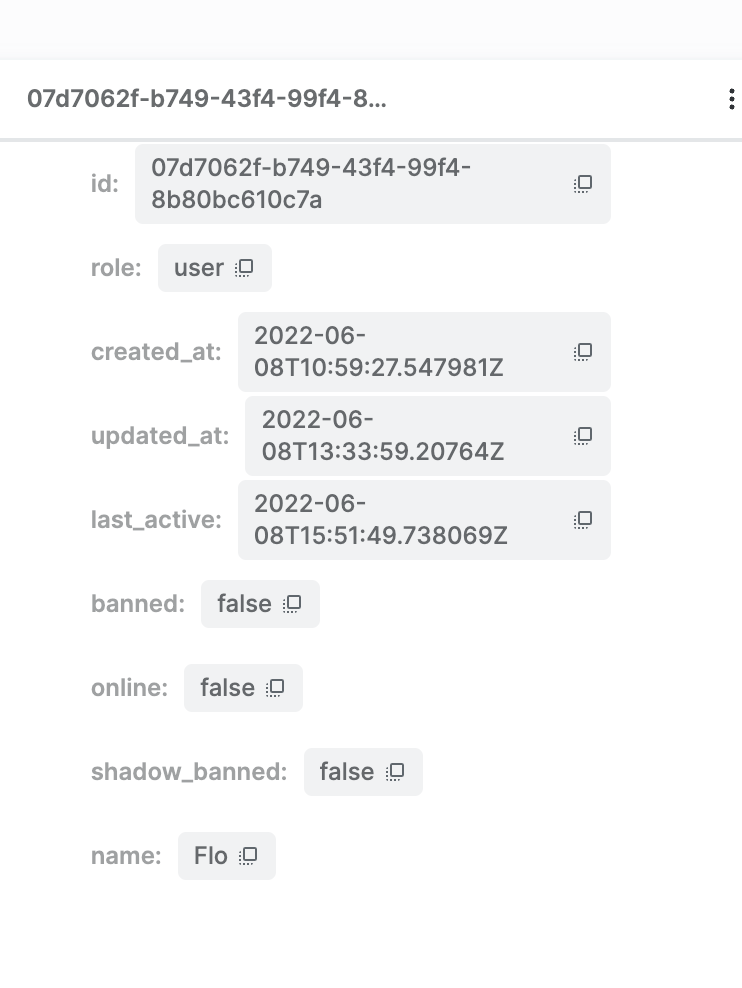Copy the updated_at timestamp
The height and width of the screenshot is (988, 742).
click(x=583, y=436)
